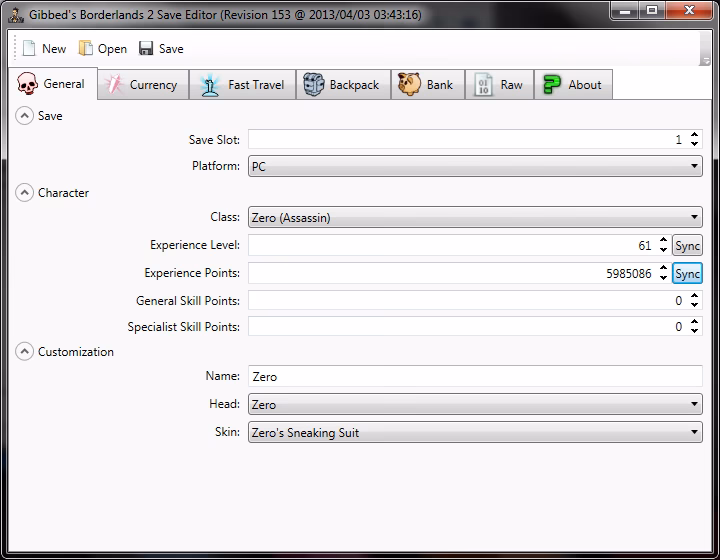Switch to the Fast Travel tab

coord(242,84)
